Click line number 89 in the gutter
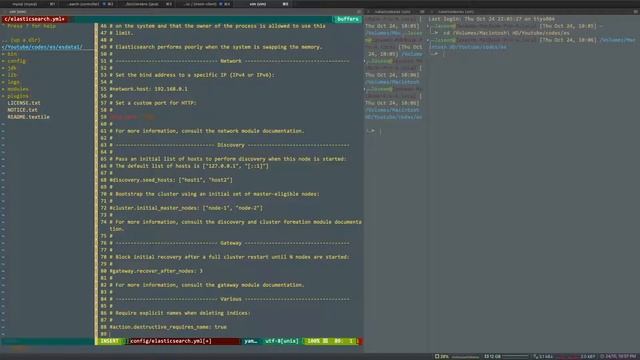 pos(103,334)
